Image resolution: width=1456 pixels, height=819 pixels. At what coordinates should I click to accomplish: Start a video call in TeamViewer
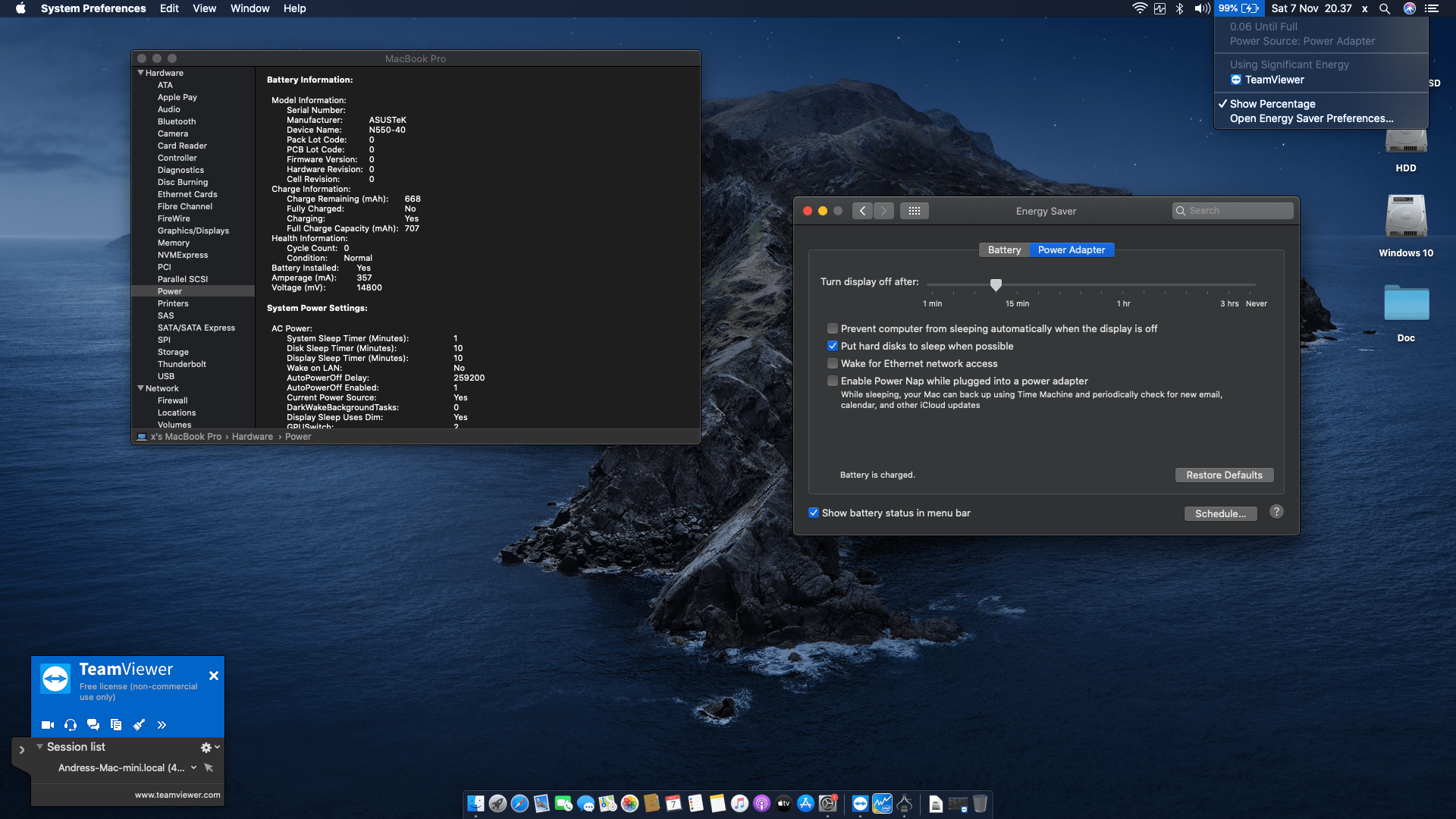tap(47, 725)
